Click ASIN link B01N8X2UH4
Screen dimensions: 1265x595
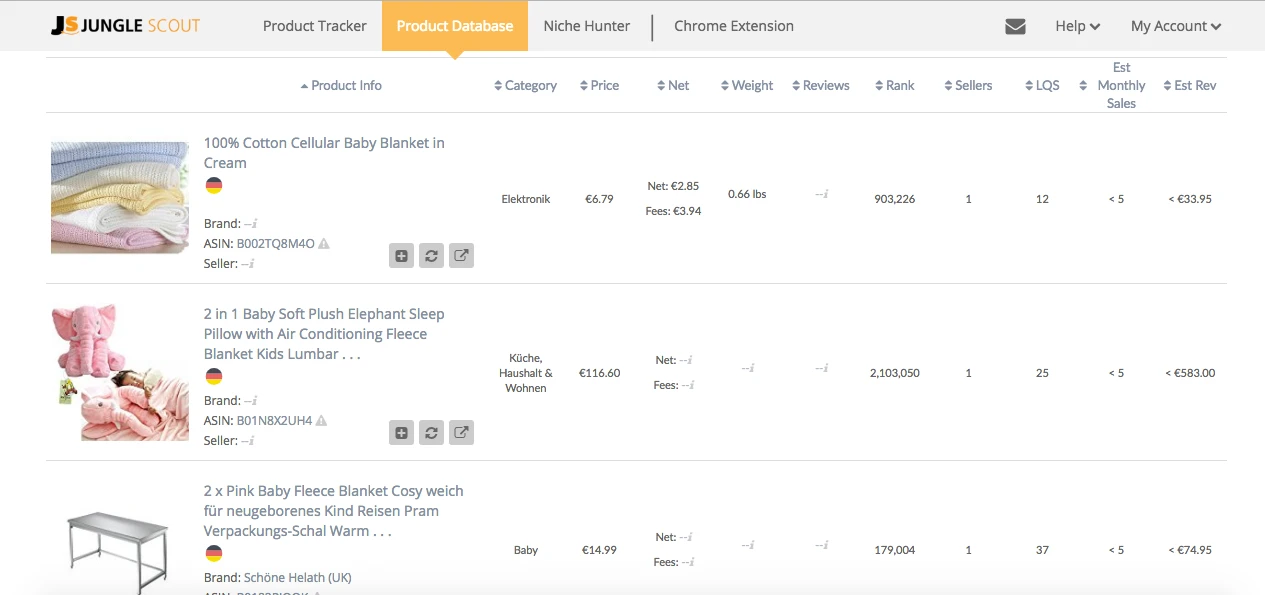pos(274,421)
